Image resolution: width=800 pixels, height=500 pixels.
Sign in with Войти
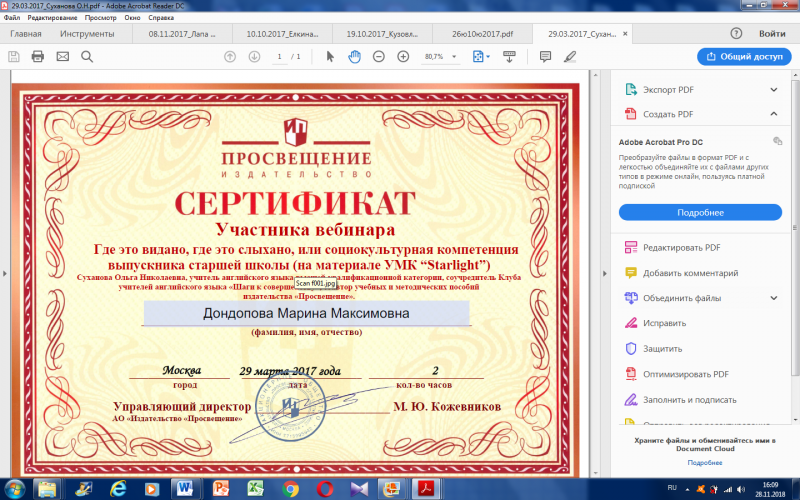772,34
